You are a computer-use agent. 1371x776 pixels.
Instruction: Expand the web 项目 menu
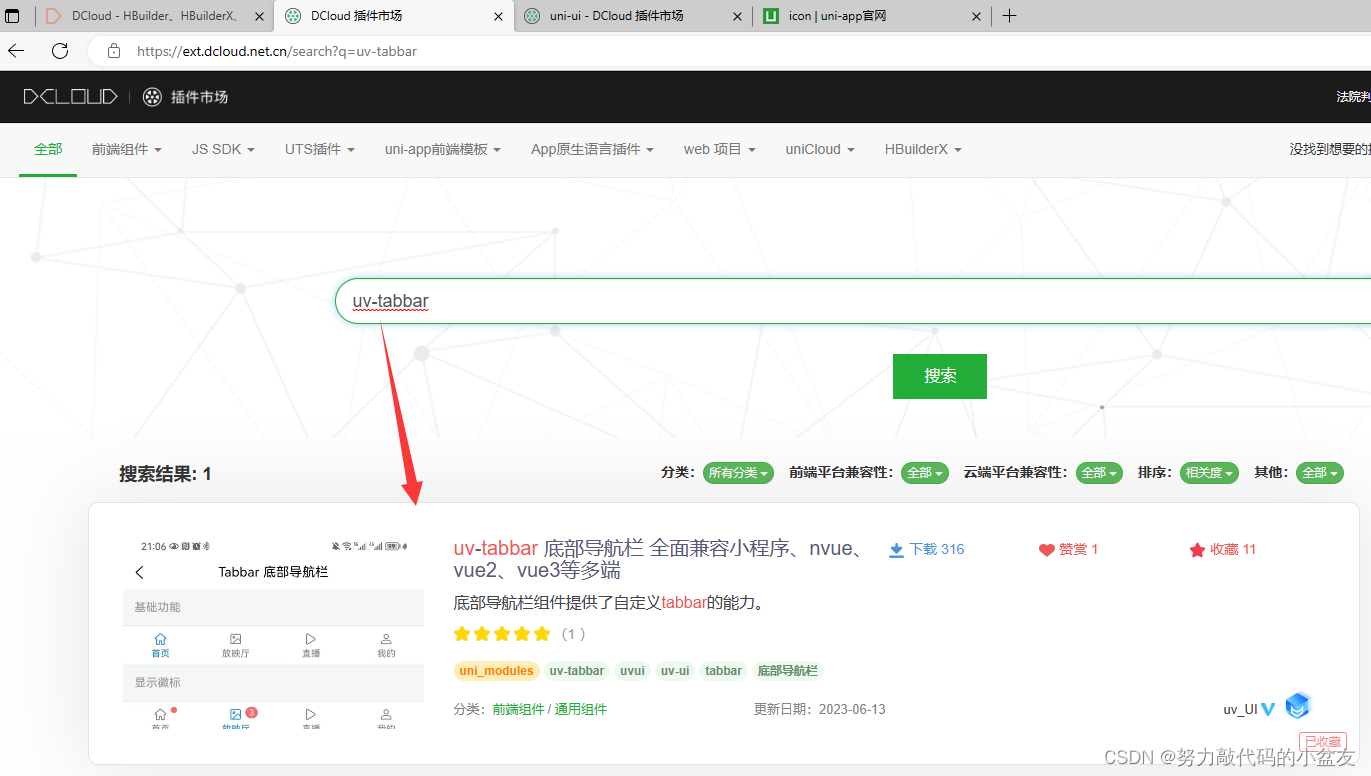720,149
